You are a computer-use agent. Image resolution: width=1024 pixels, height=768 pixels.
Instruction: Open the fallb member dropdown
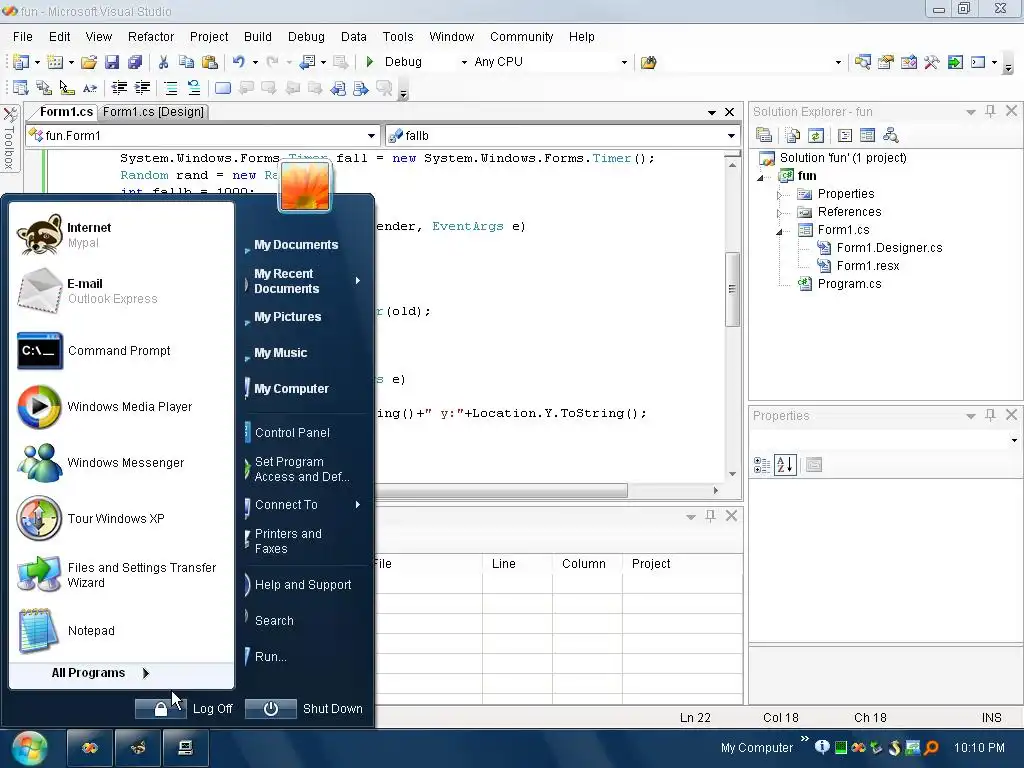731,136
